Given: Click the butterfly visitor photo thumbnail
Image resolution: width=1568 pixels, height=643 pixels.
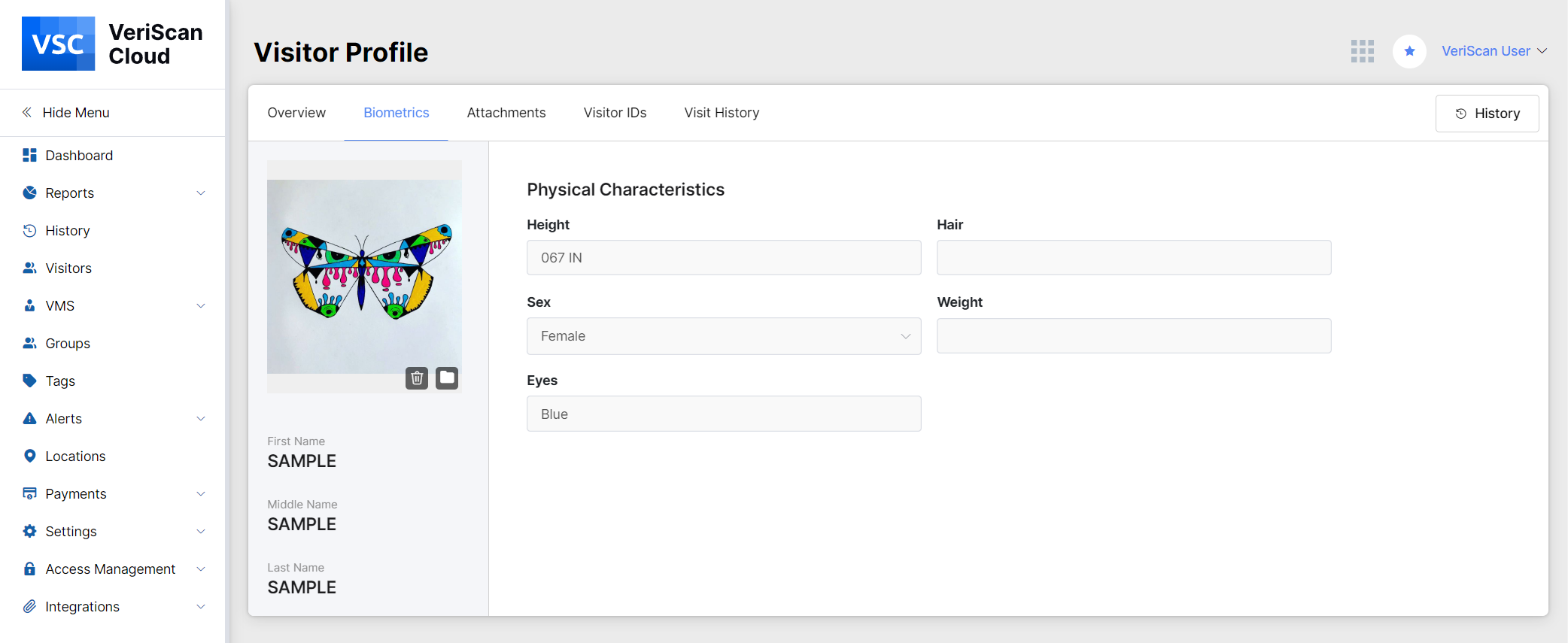Looking at the screenshot, I should pyautogui.click(x=364, y=276).
